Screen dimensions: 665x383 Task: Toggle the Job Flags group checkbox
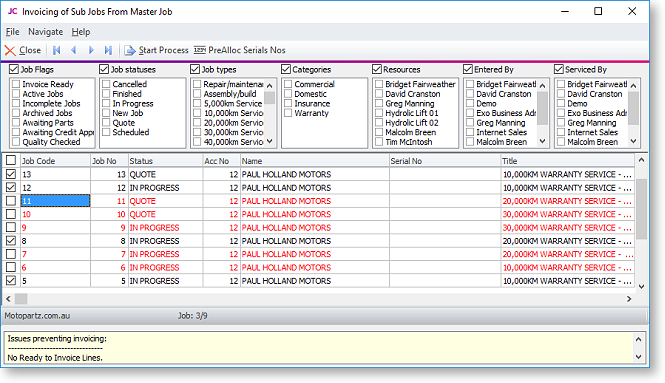pos(14,69)
